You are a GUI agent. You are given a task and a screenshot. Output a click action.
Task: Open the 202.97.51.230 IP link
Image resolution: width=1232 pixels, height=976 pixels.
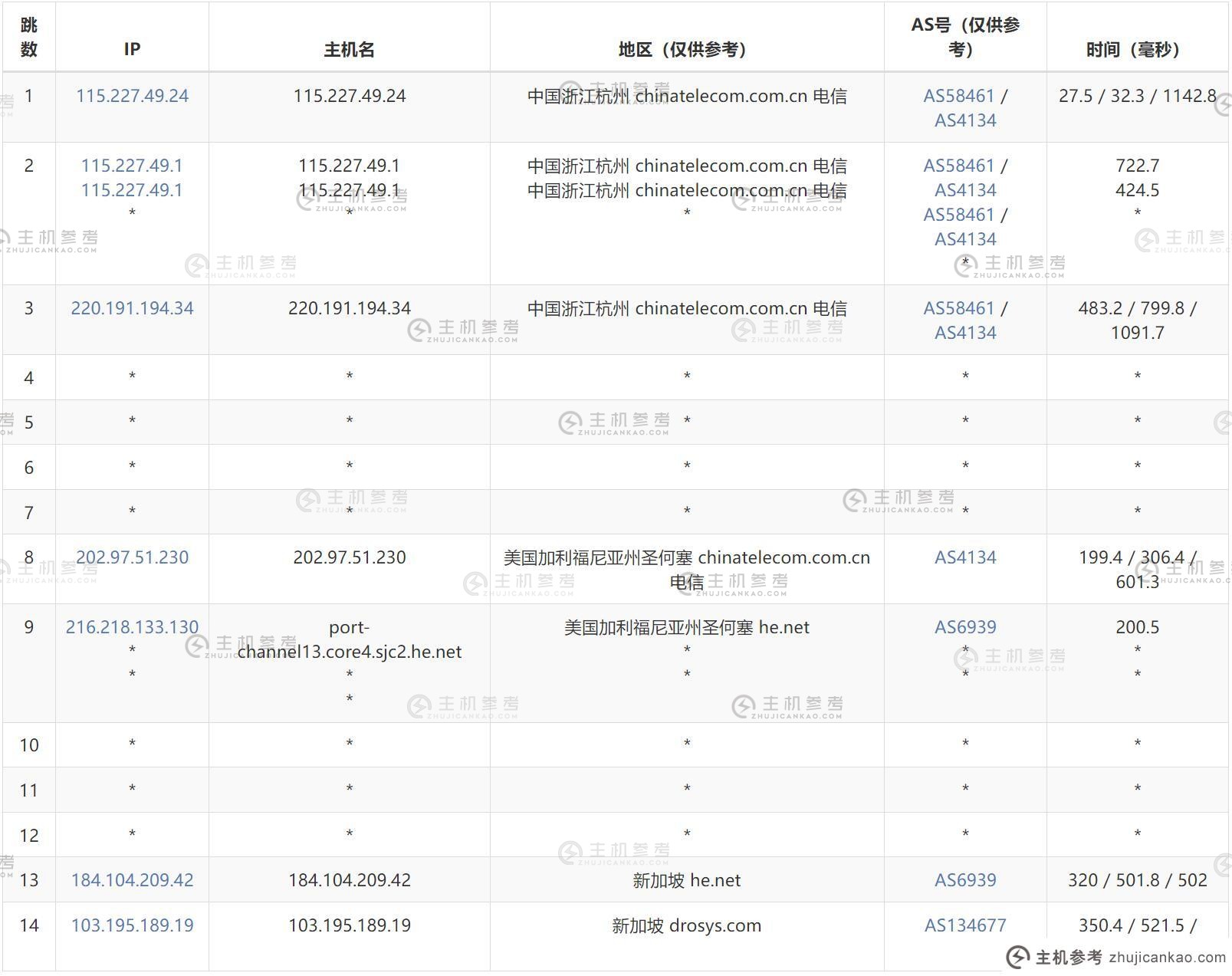pos(132,557)
